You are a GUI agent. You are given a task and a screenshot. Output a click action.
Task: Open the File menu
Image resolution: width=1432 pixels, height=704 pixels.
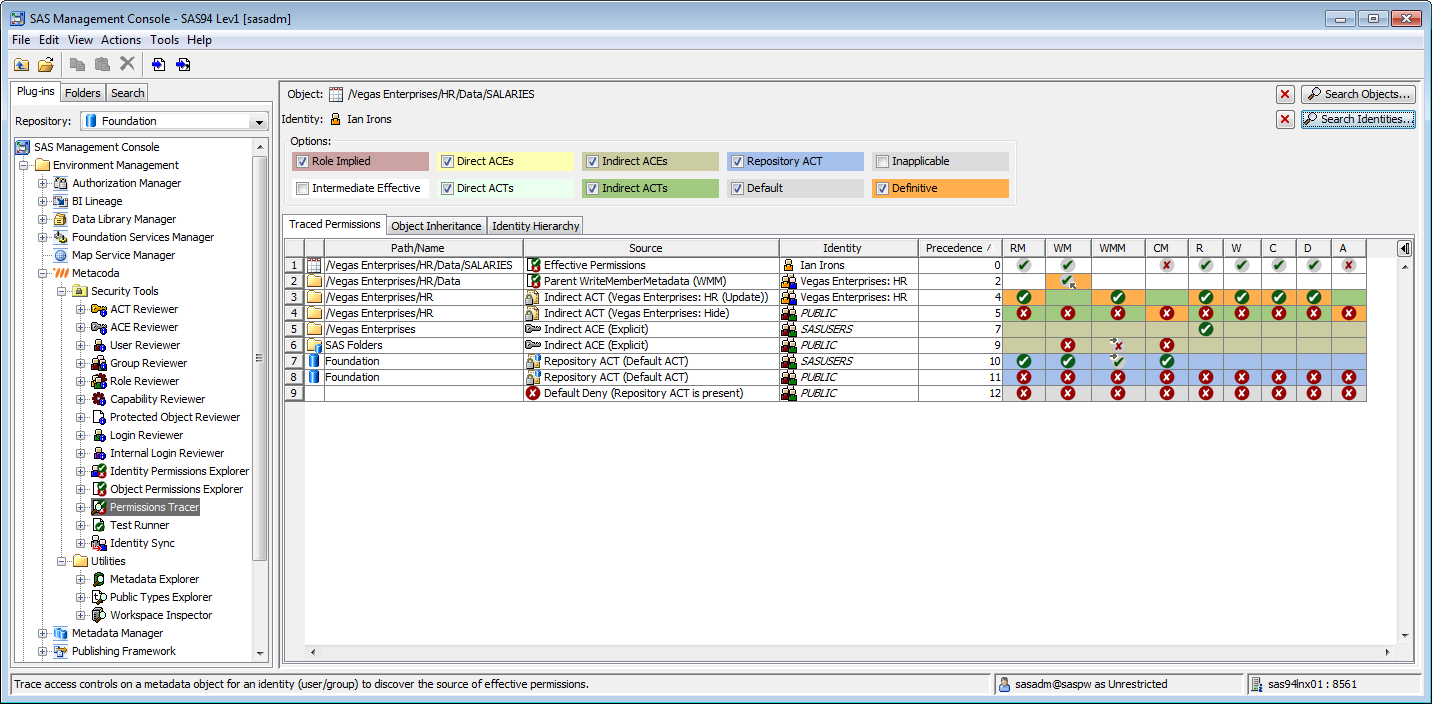tap(21, 40)
